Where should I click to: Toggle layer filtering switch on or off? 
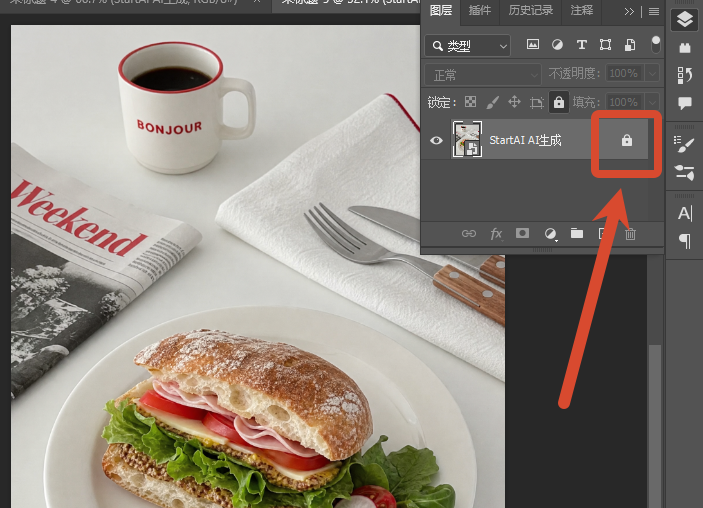655,45
